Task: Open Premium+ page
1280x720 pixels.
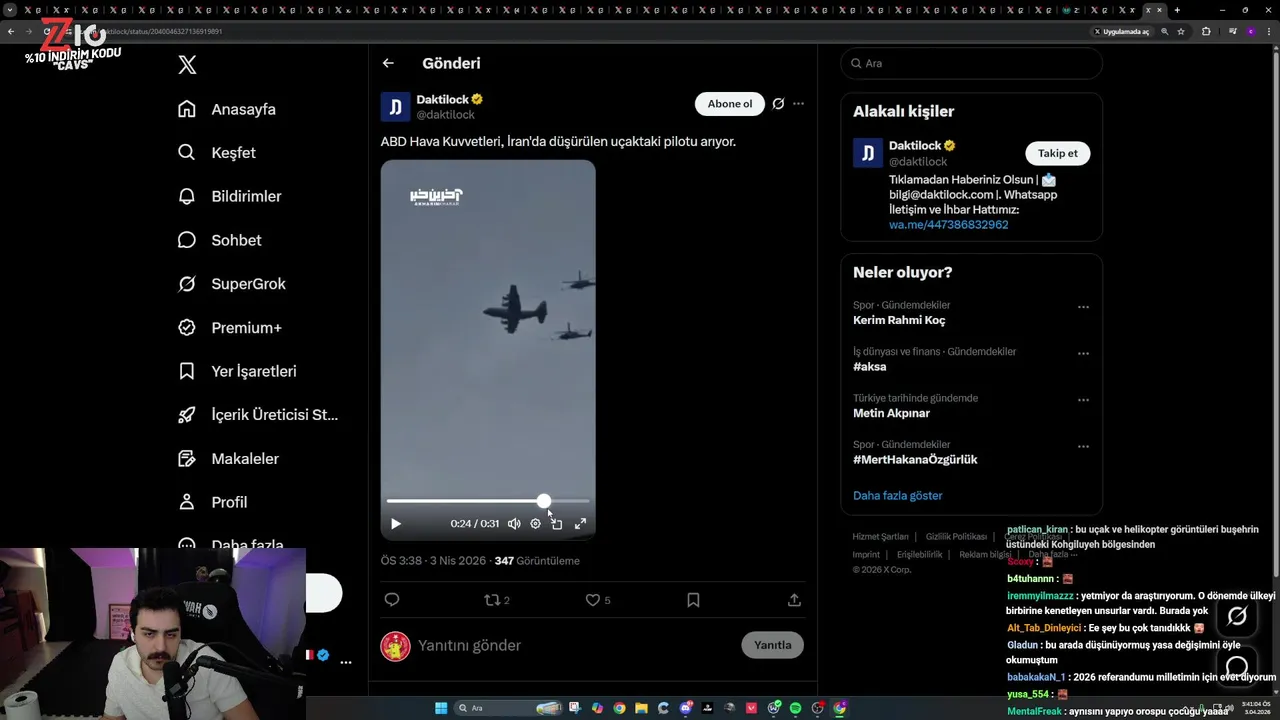Action: pyautogui.click(x=230, y=327)
